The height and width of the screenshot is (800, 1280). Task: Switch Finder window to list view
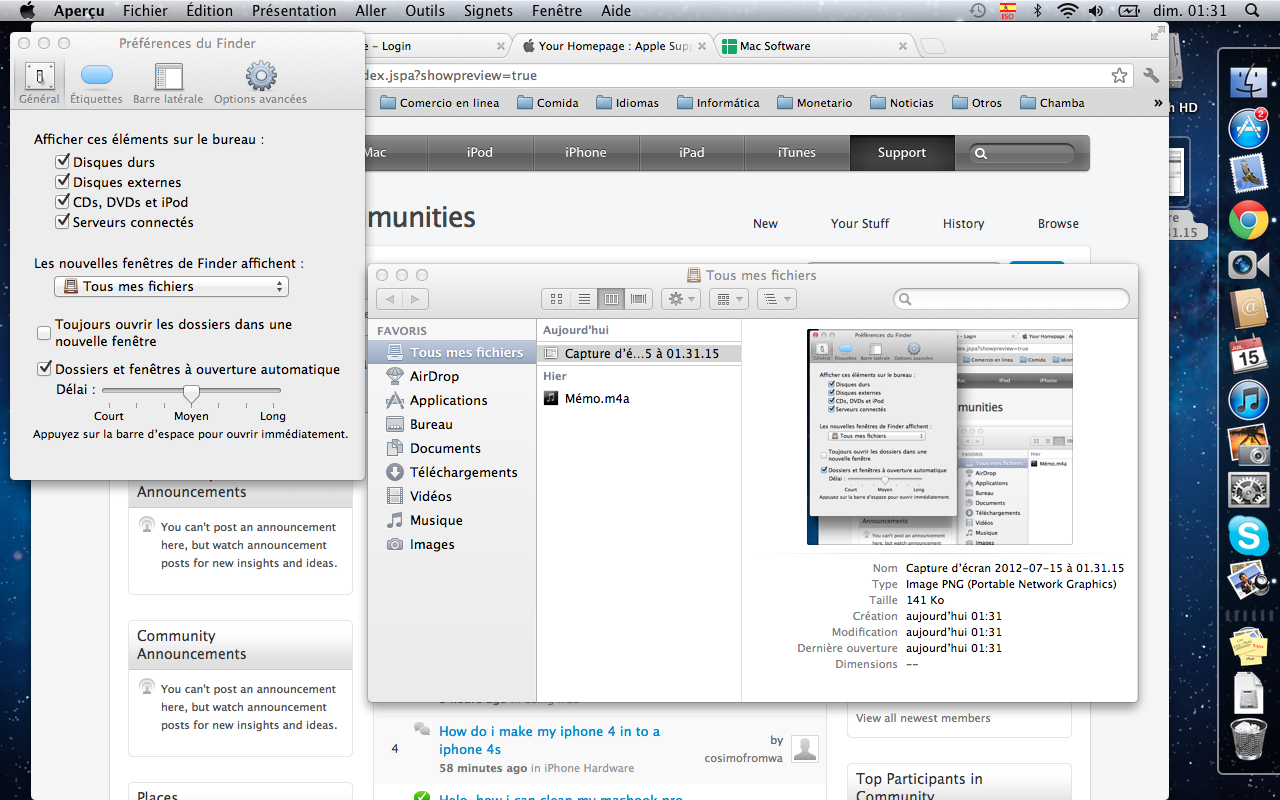584,298
